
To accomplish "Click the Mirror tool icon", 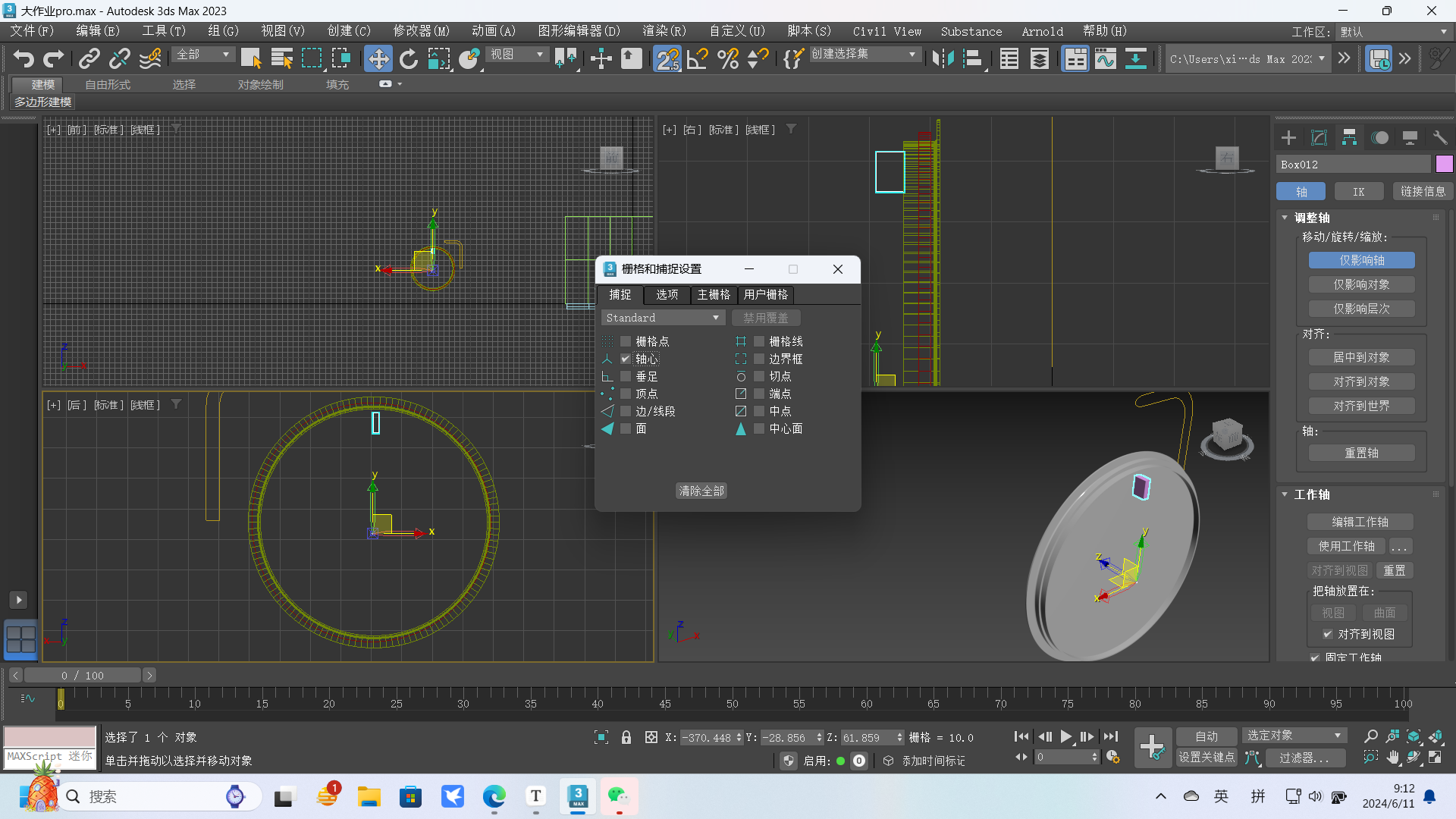I will 943,58.
